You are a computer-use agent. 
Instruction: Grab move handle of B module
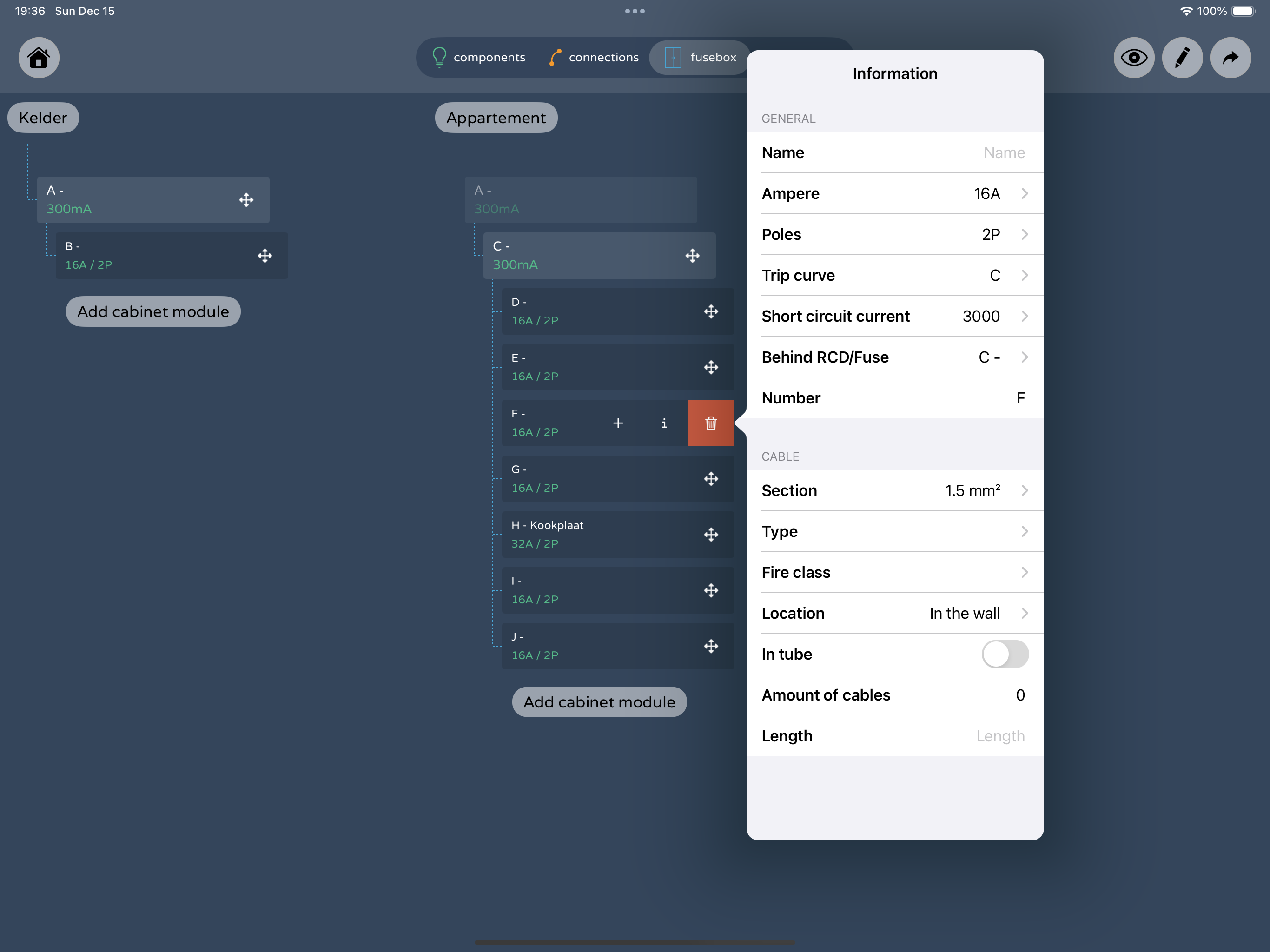click(265, 256)
